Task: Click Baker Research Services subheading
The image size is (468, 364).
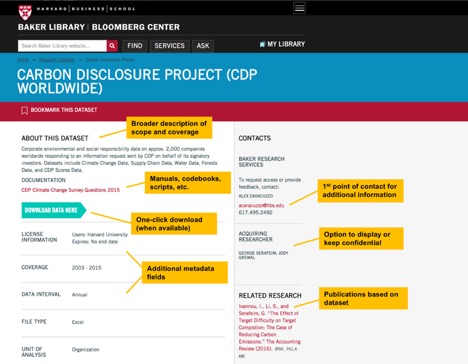Action: coord(261,162)
